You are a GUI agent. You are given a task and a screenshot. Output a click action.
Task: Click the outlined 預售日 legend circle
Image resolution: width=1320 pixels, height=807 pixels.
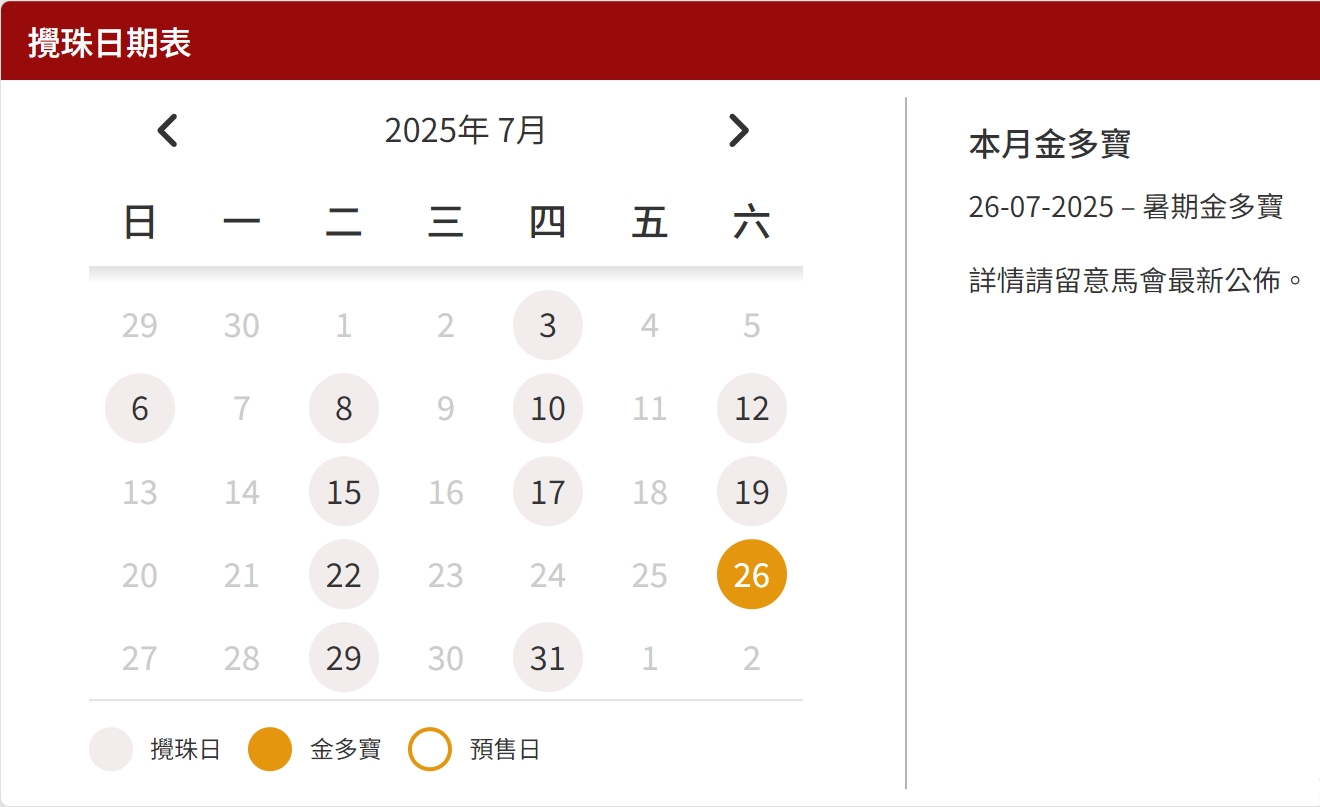(x=430, y=750)
